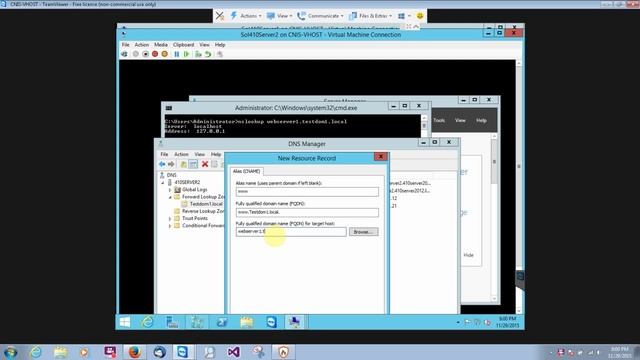Collapse the Forward Lookup Zones node
Screen dimensions: 640x360
[x=170, y=197]
